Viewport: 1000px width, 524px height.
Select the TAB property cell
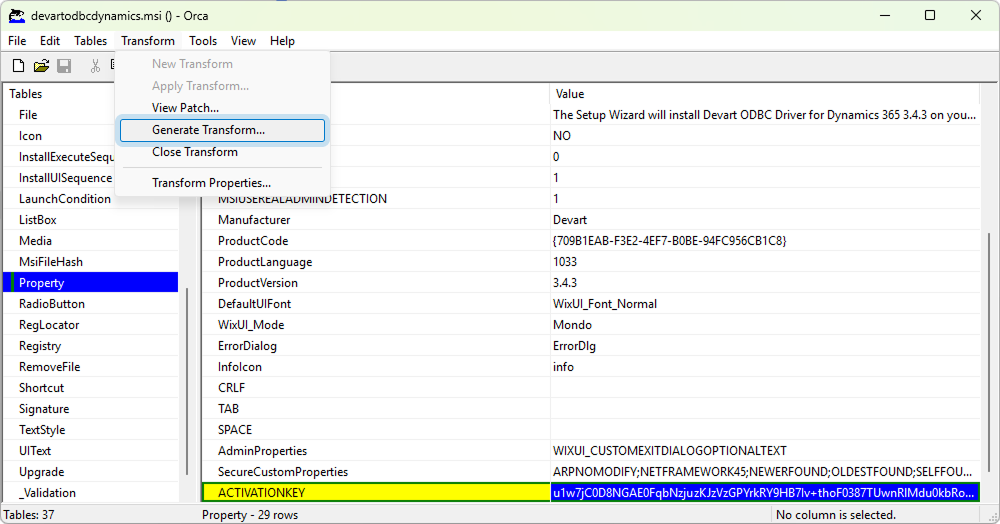[376, 409]
